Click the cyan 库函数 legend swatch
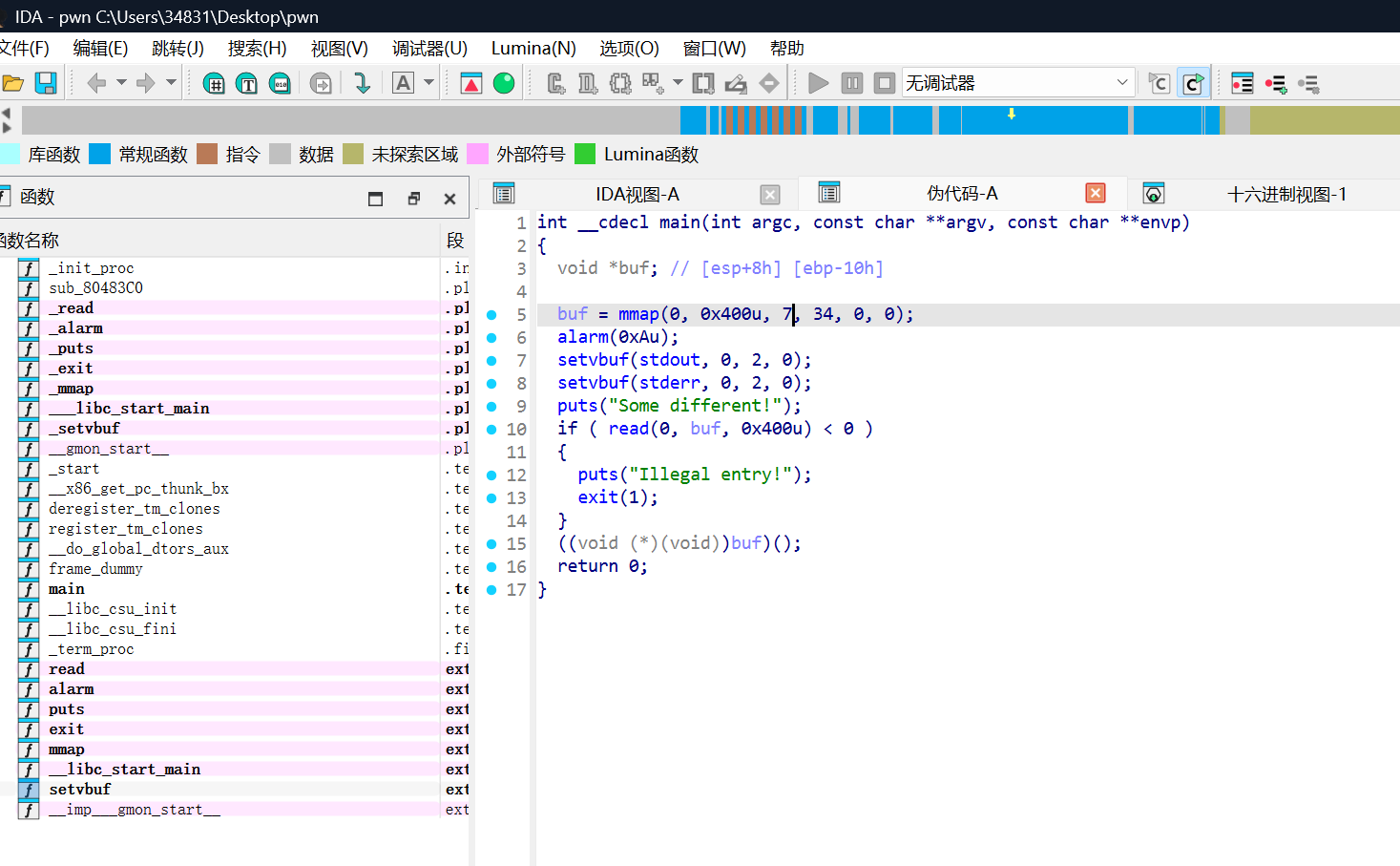The image size is (1400, 866). coord(10,154)
